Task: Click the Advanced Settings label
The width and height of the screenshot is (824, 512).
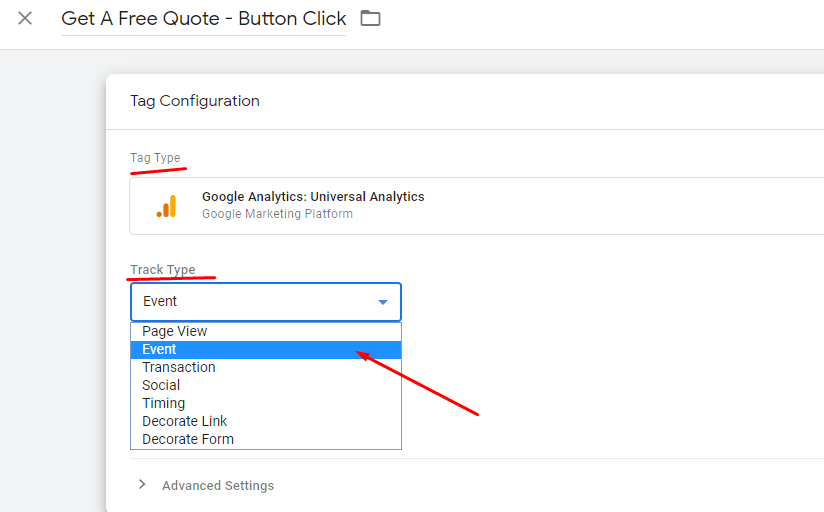Action: (218, 486)
